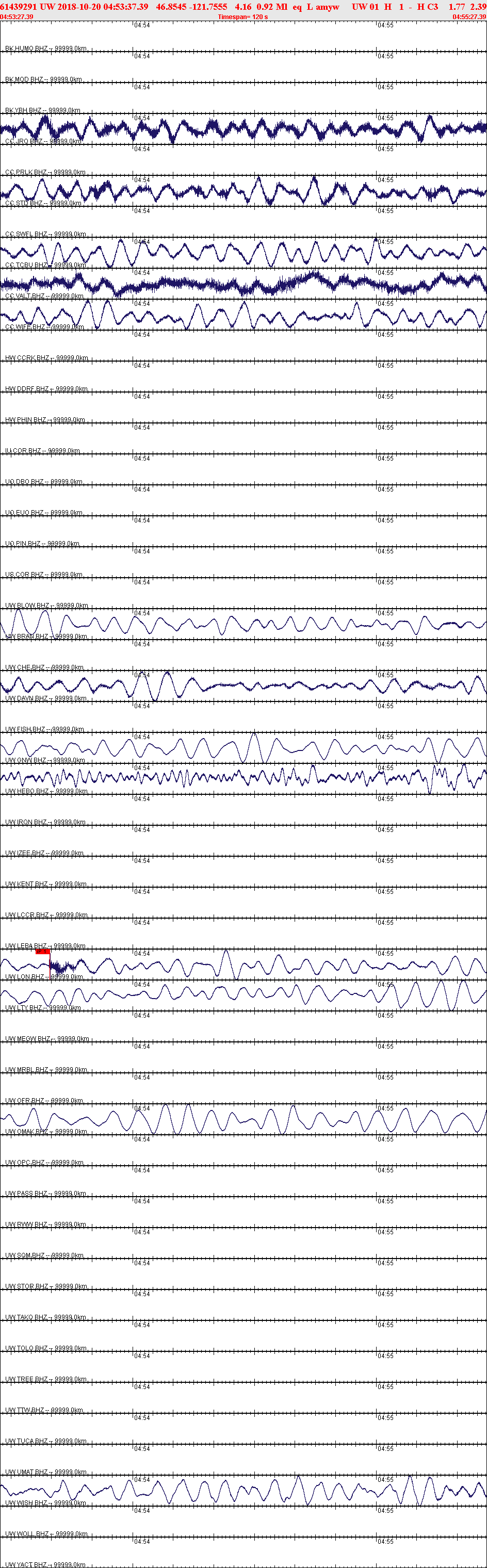Click the UO PIN BHZ station label
Image resolution: width=487 pixels, height=1568 pixels.
[42, 543]
